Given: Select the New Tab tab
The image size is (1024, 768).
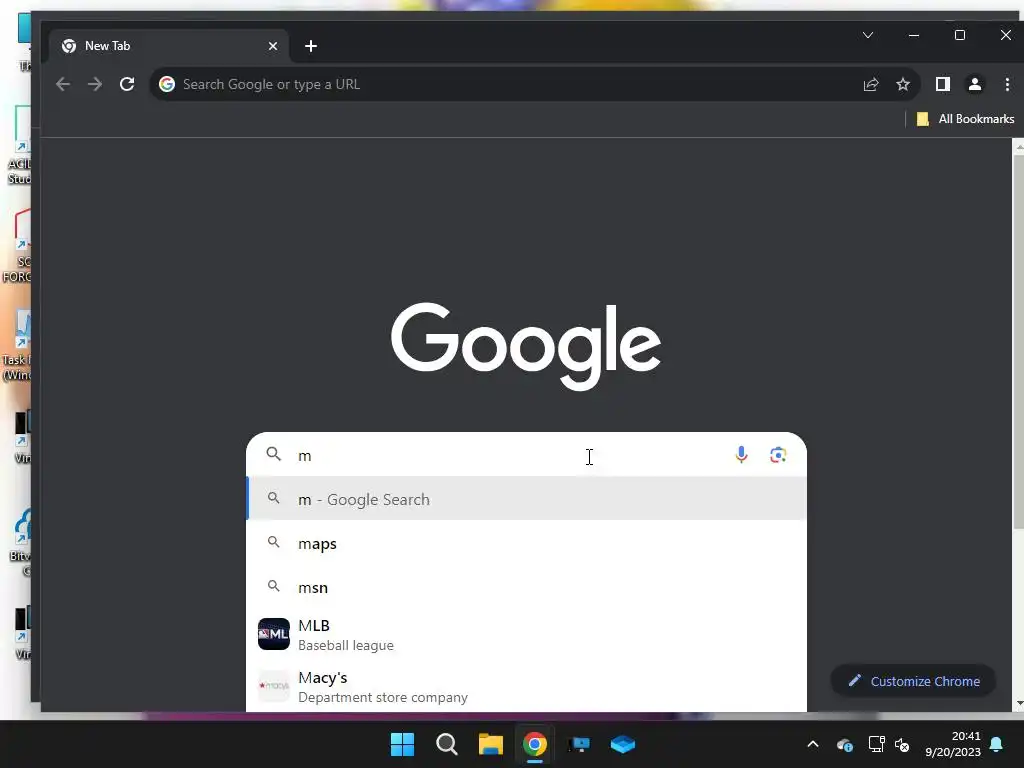Looking at the screenshot, I should (x=168, y=46).
